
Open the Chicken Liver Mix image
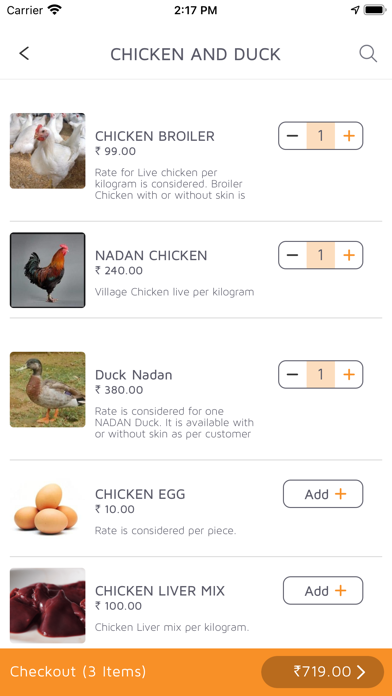pos(48,605)
